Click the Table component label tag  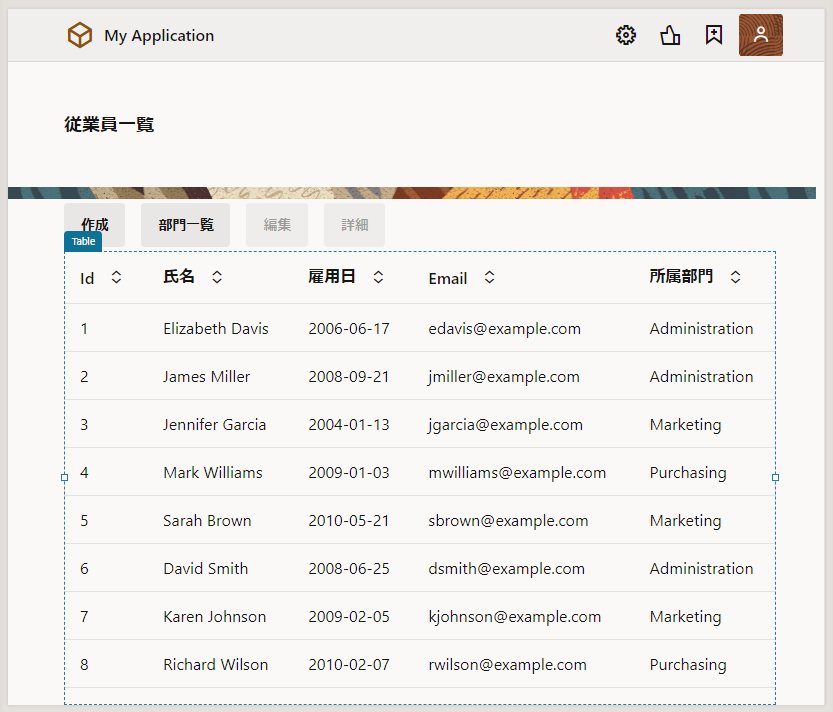pyautogui.click(x=83, y=242)
